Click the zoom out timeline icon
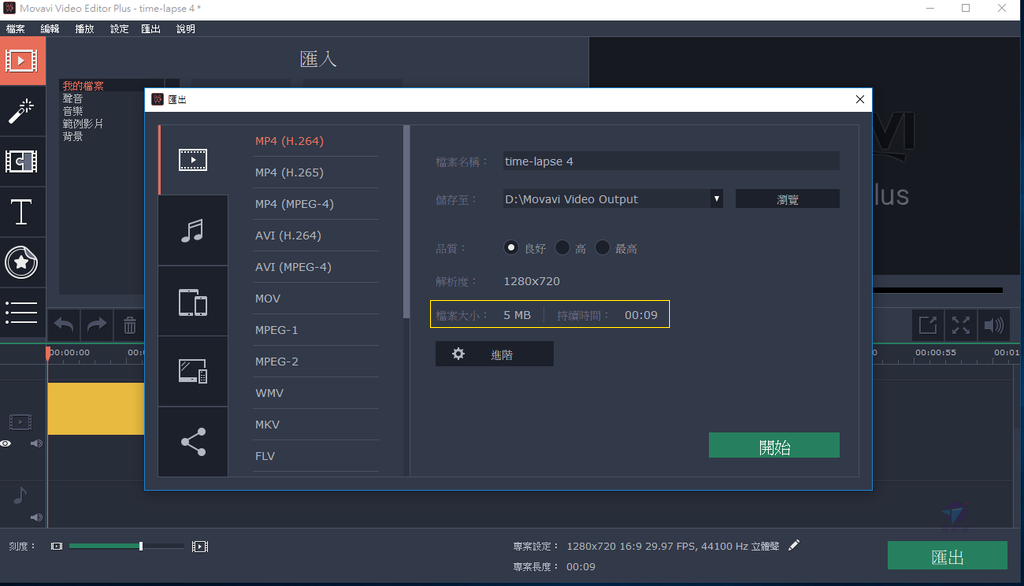This screenshot has height=586, width=1024. [57, 546]
